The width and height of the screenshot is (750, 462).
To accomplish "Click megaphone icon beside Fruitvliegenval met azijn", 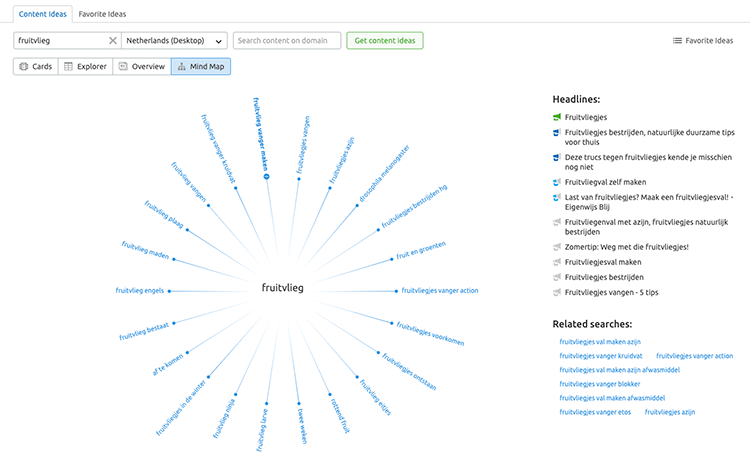I will click(557, 222).
